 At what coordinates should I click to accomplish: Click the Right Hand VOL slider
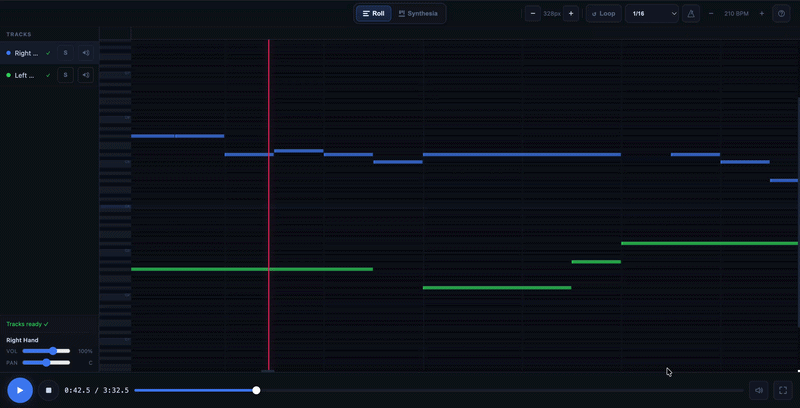[46, 351]
